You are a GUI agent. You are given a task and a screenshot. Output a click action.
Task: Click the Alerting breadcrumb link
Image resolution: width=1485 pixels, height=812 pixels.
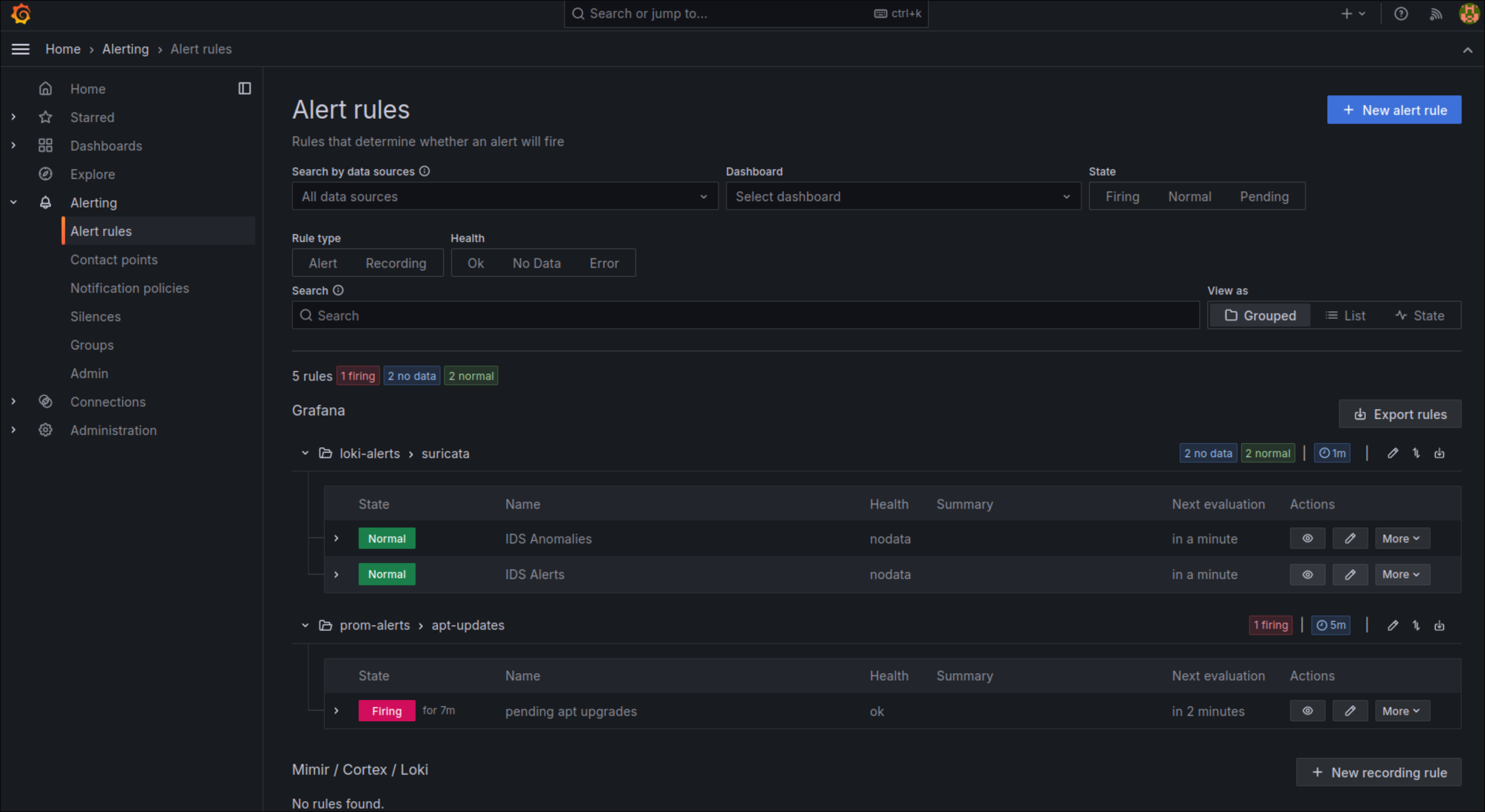[125, 49]
